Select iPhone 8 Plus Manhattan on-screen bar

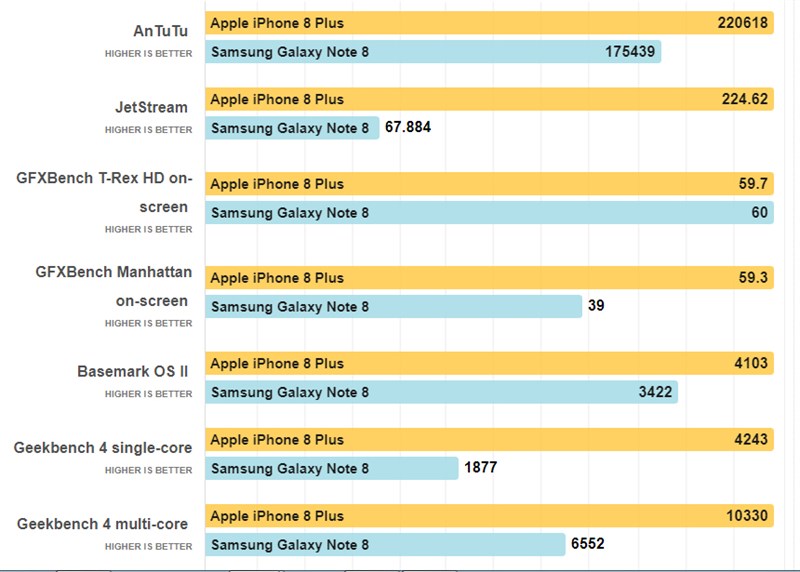(x=489, y=278)
